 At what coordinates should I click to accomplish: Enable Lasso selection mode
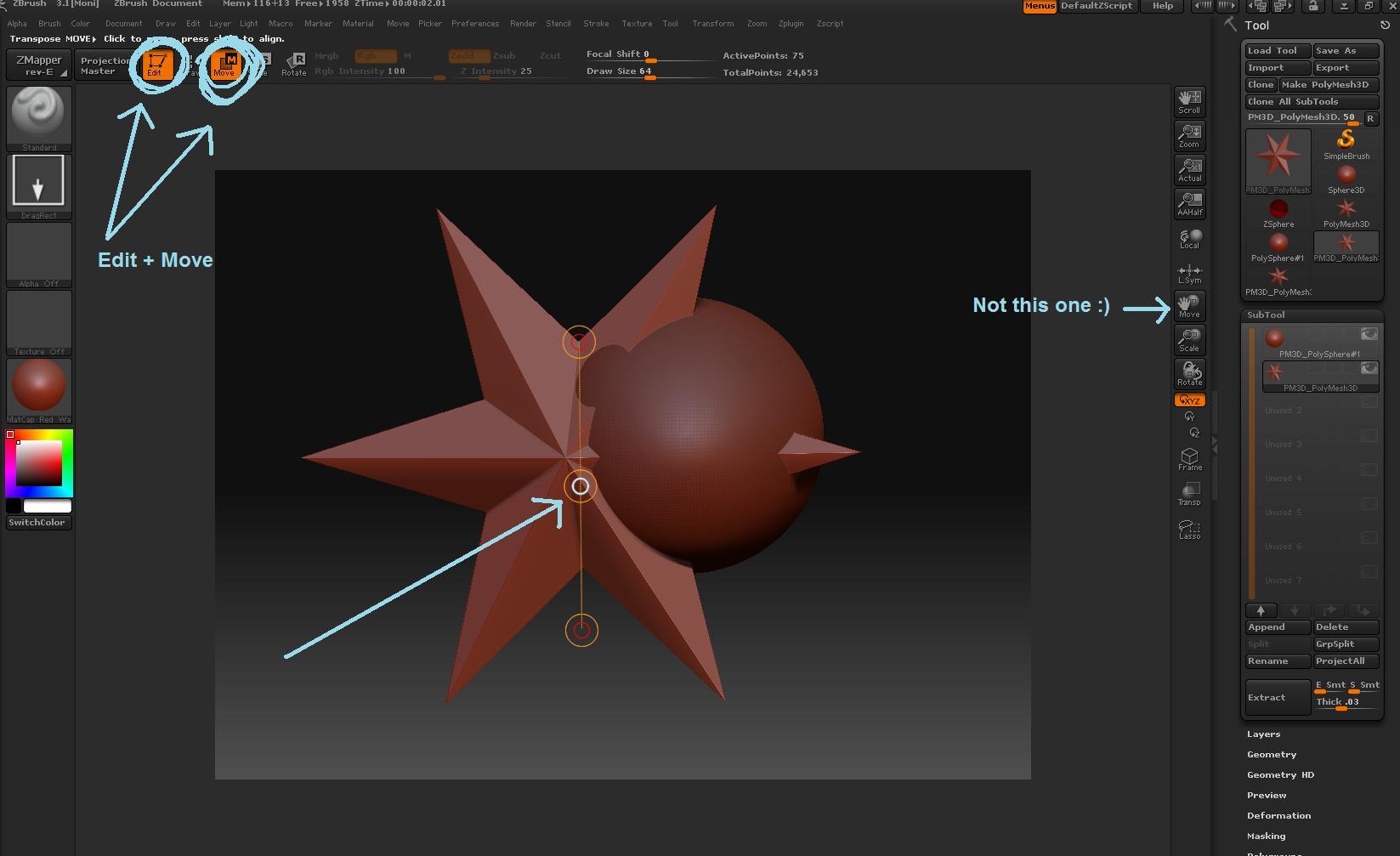point(1189,529)
